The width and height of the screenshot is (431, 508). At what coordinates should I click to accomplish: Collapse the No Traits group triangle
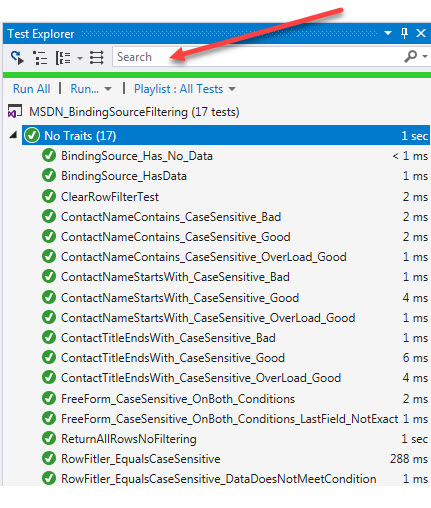tap(13, 135)
